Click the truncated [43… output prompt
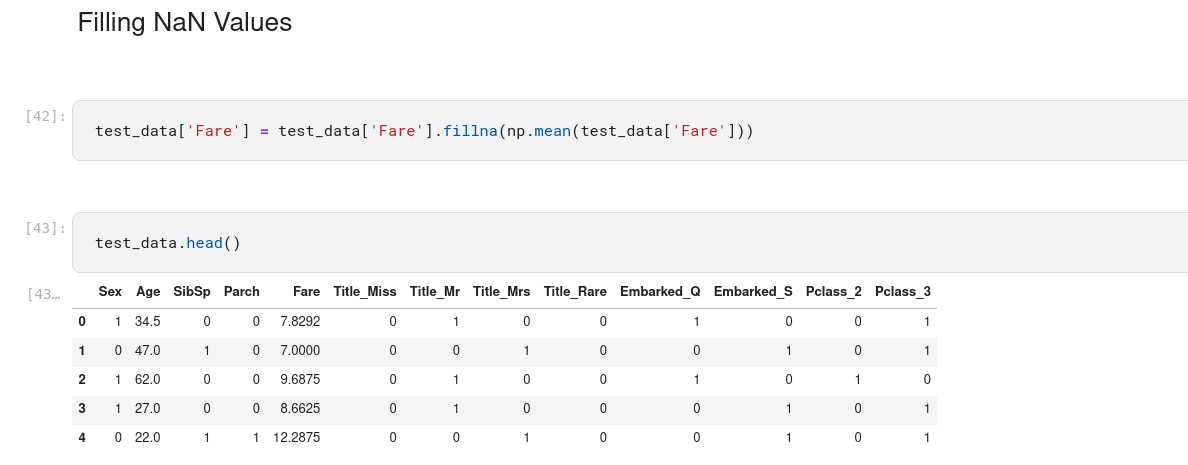Image resolution: width=1188 pixels, height=465 pixels. [45, 294]
